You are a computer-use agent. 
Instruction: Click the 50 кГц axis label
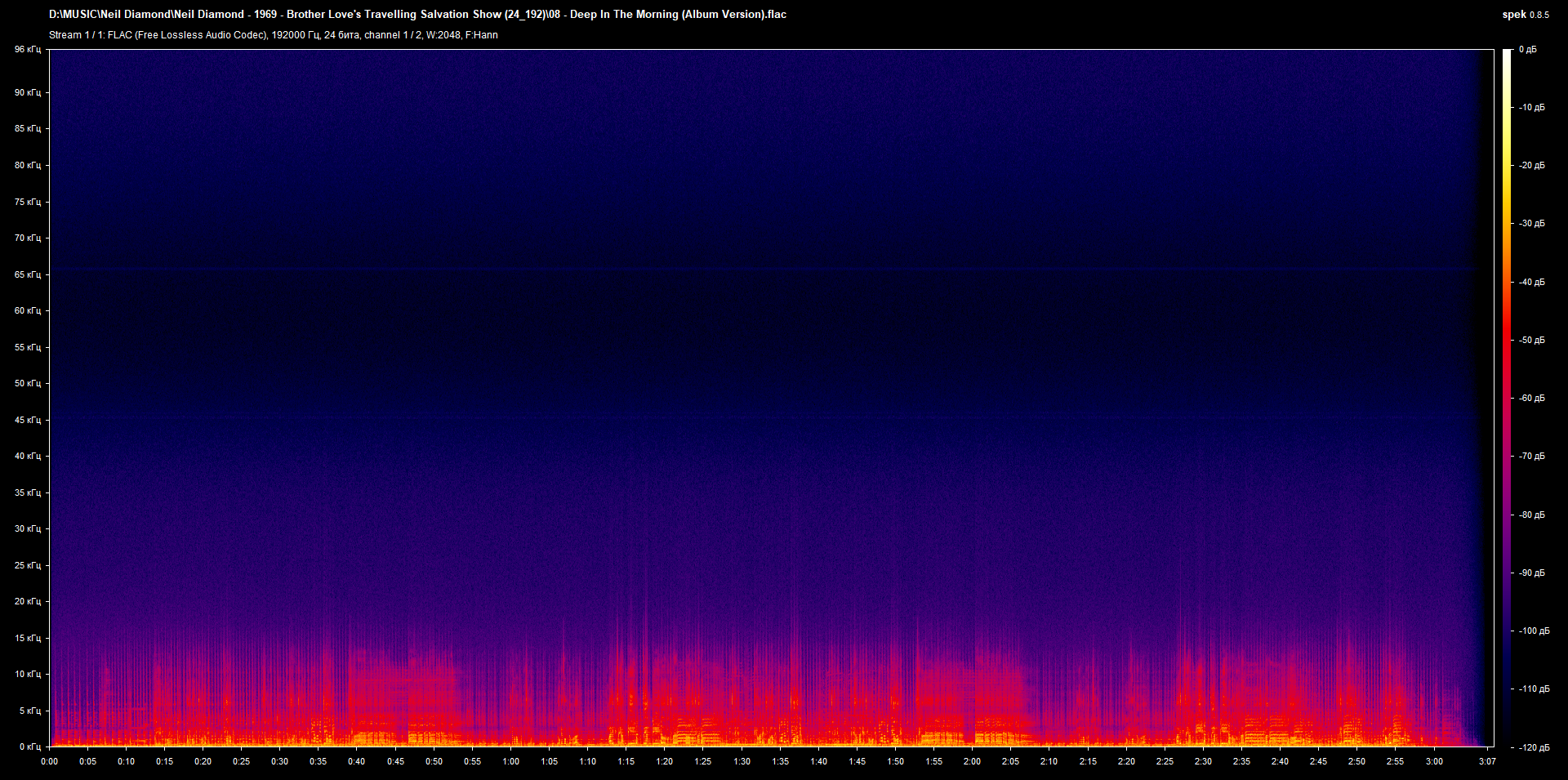pos(26,384)
